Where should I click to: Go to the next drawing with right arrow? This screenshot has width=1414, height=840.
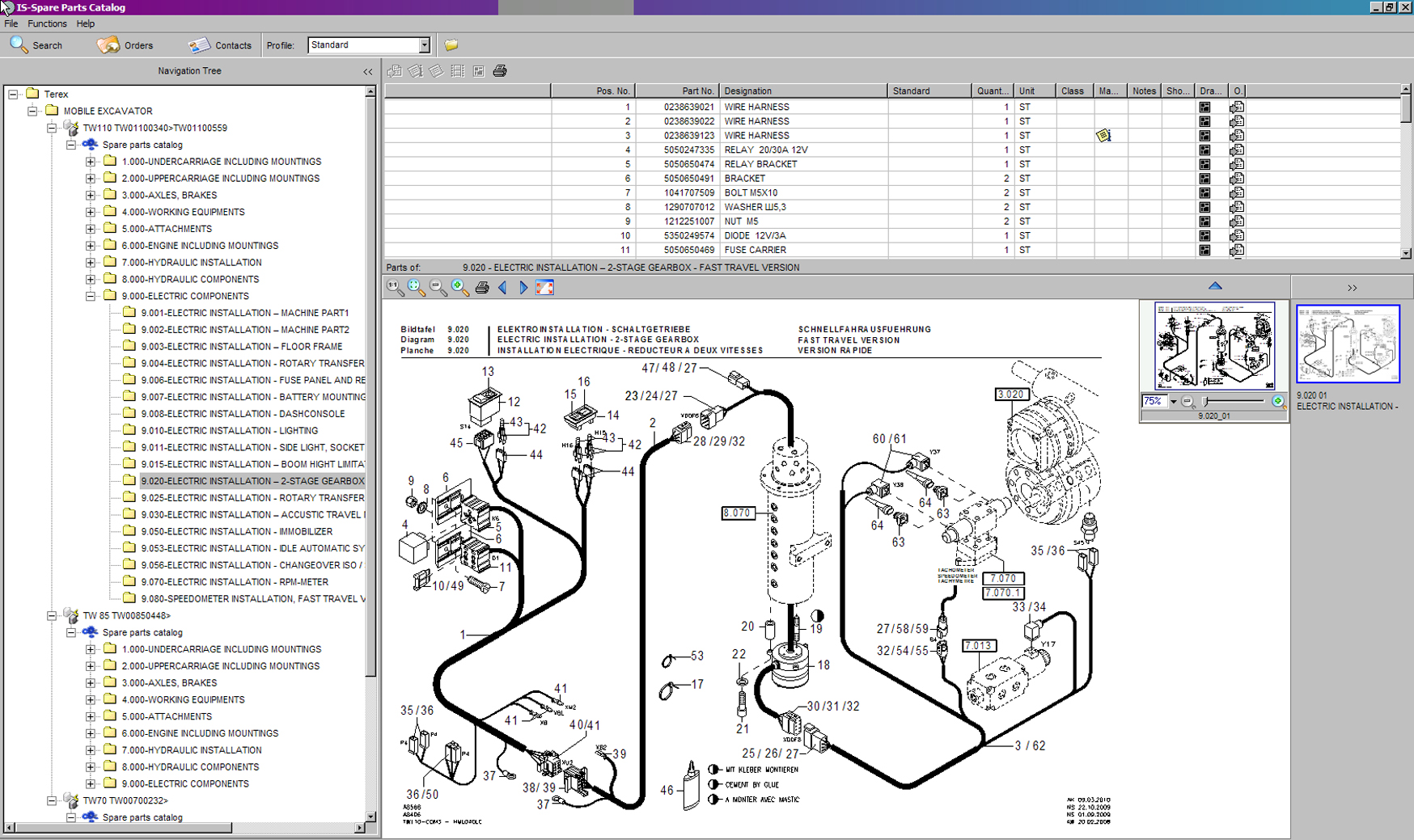[x=523, y=287]
